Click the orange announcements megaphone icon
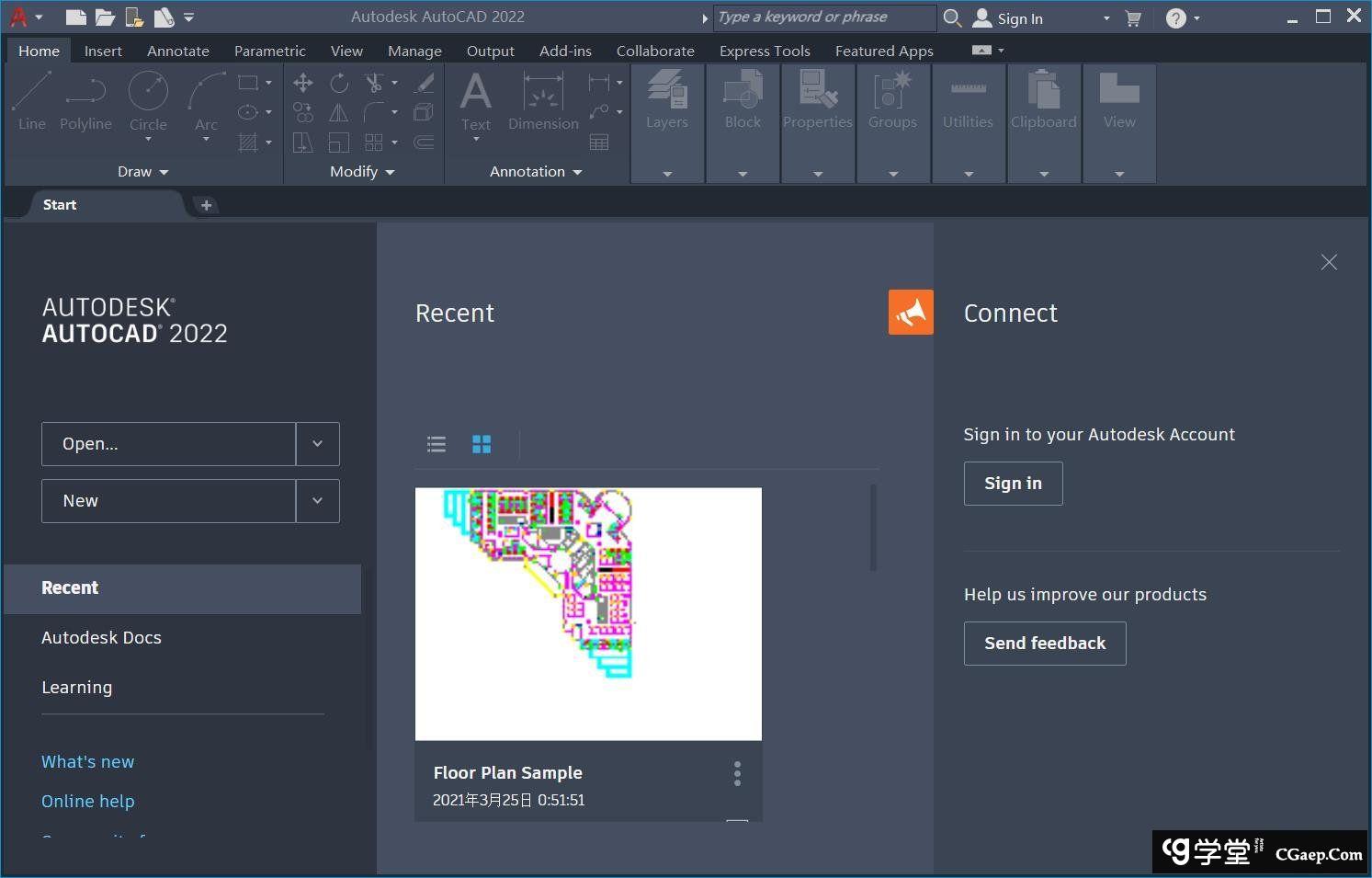This screenshot has height=878, width=1372. (910, 313)
